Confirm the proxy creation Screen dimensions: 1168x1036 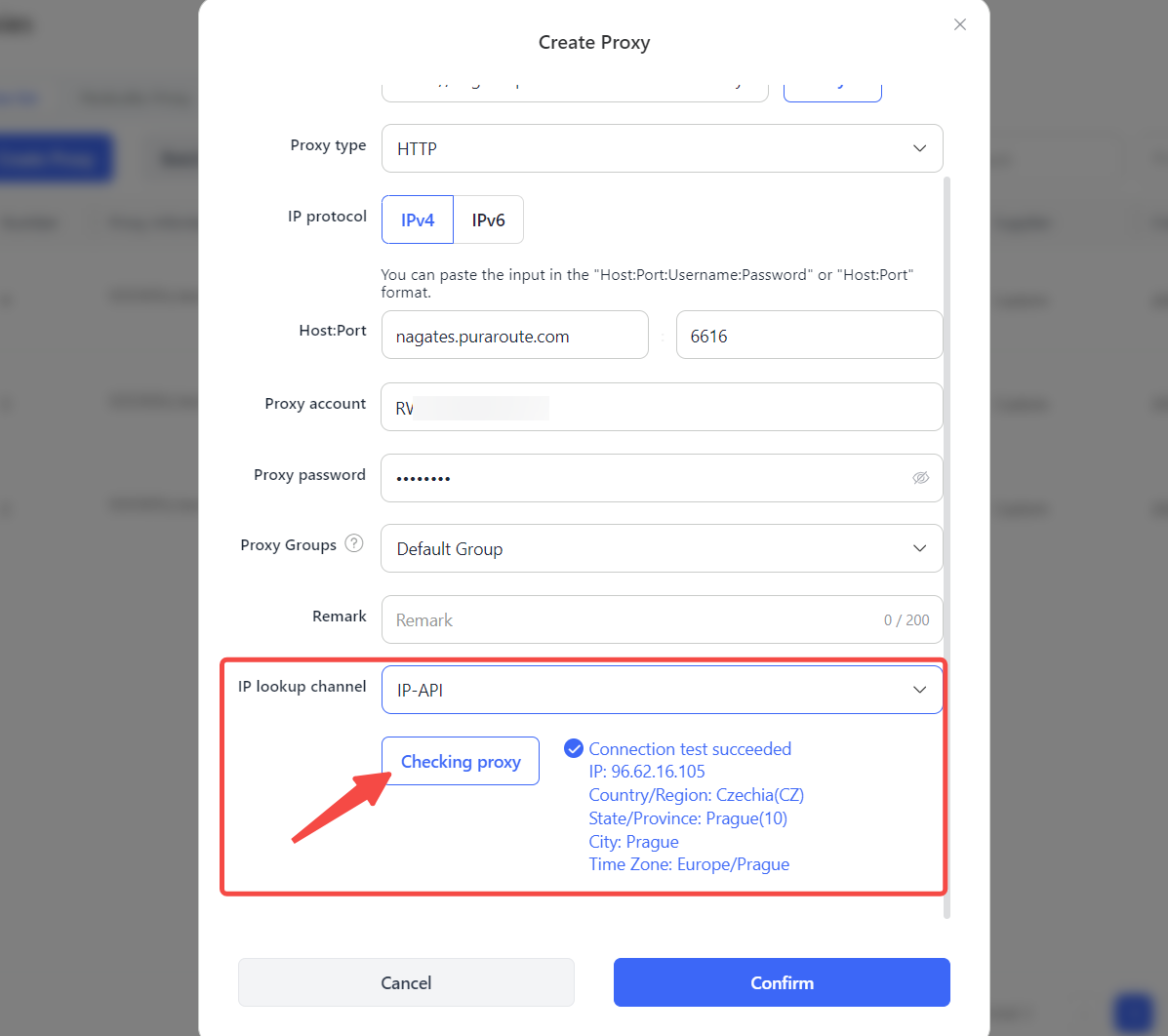[x=782, y=982]
